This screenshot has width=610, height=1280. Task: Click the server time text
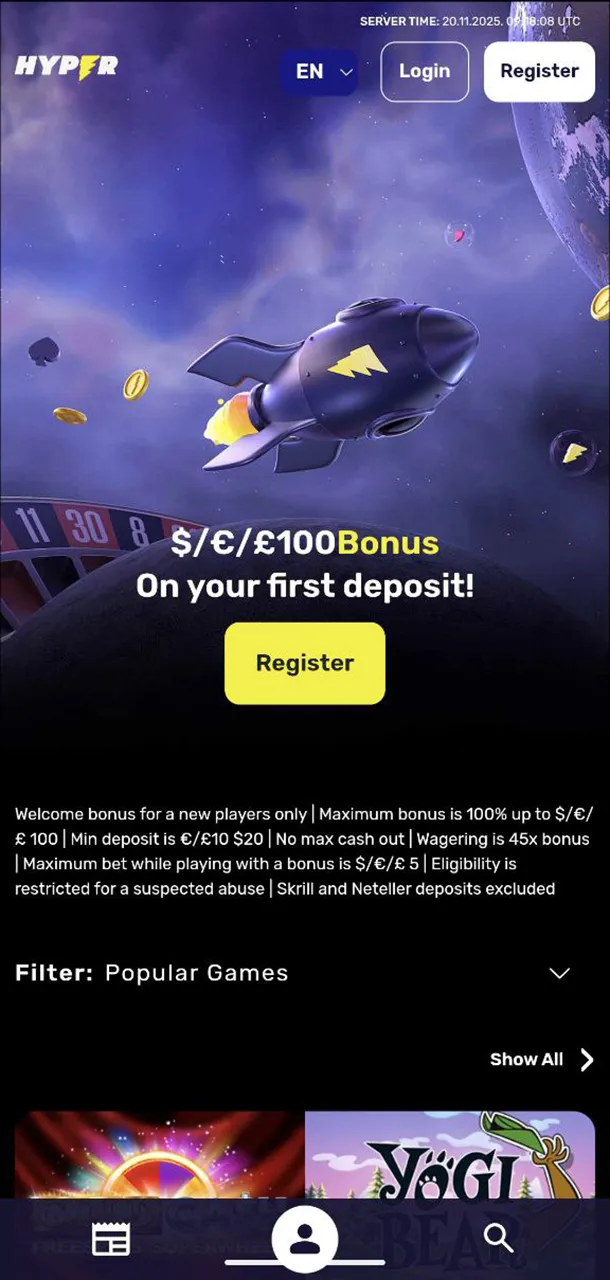pyautogui.click(x=470, y=20)
